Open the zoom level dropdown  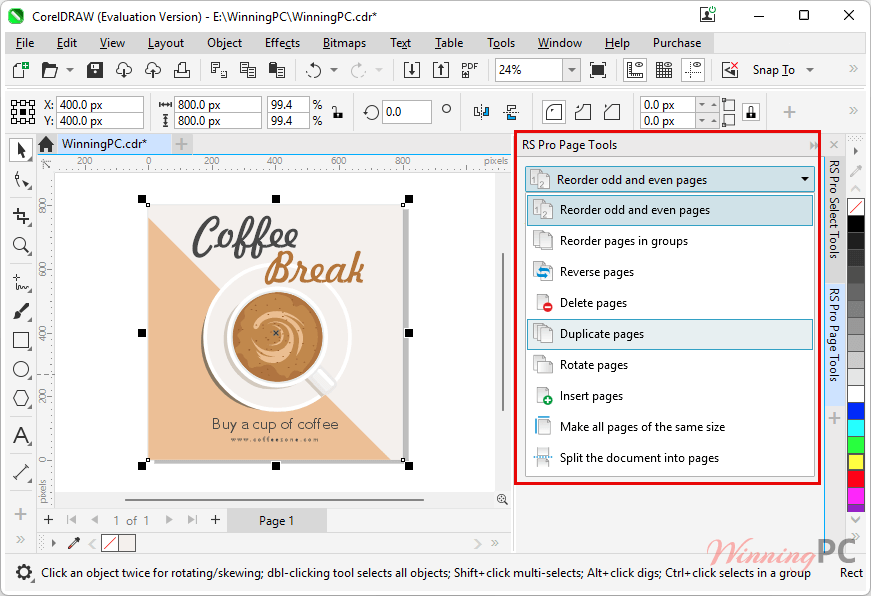[572, 70]
